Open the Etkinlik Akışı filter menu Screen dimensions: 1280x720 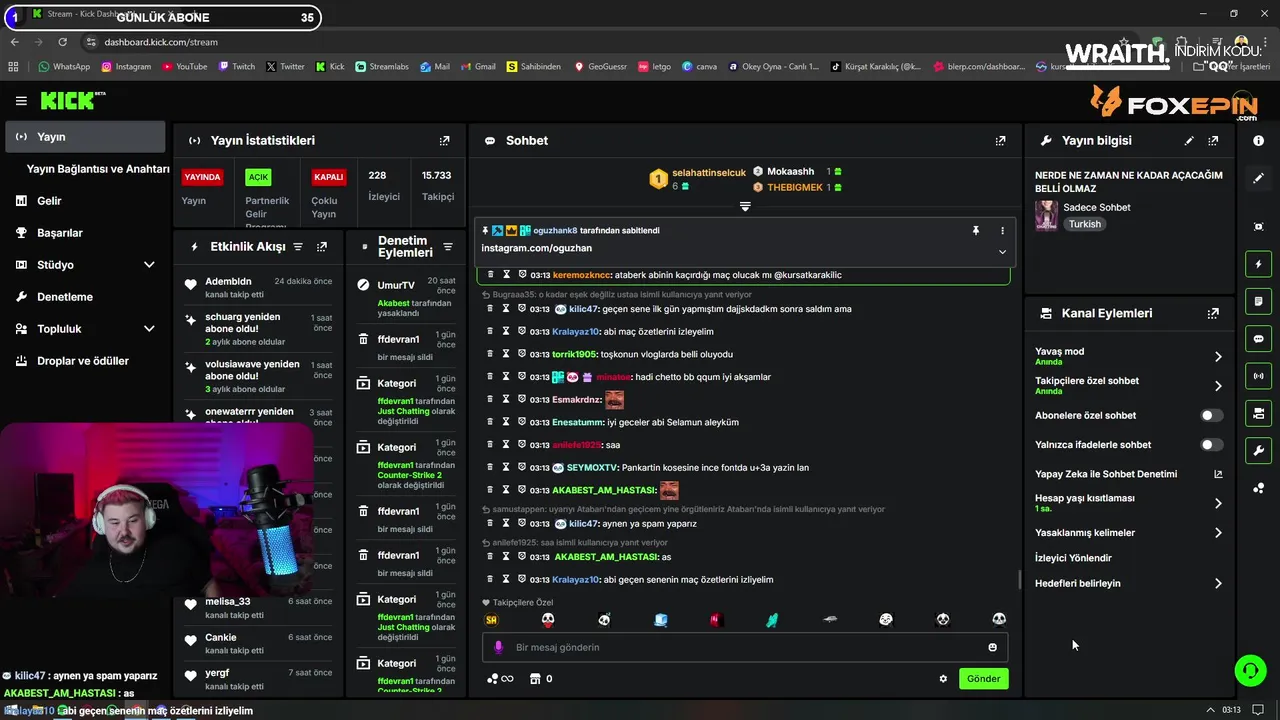point(298,246)
